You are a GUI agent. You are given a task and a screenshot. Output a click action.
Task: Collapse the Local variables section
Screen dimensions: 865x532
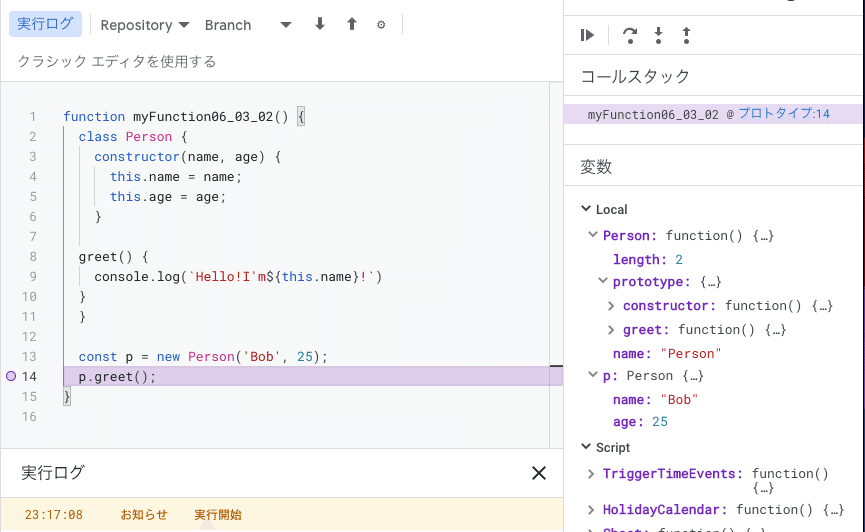[x=586, y=209]
